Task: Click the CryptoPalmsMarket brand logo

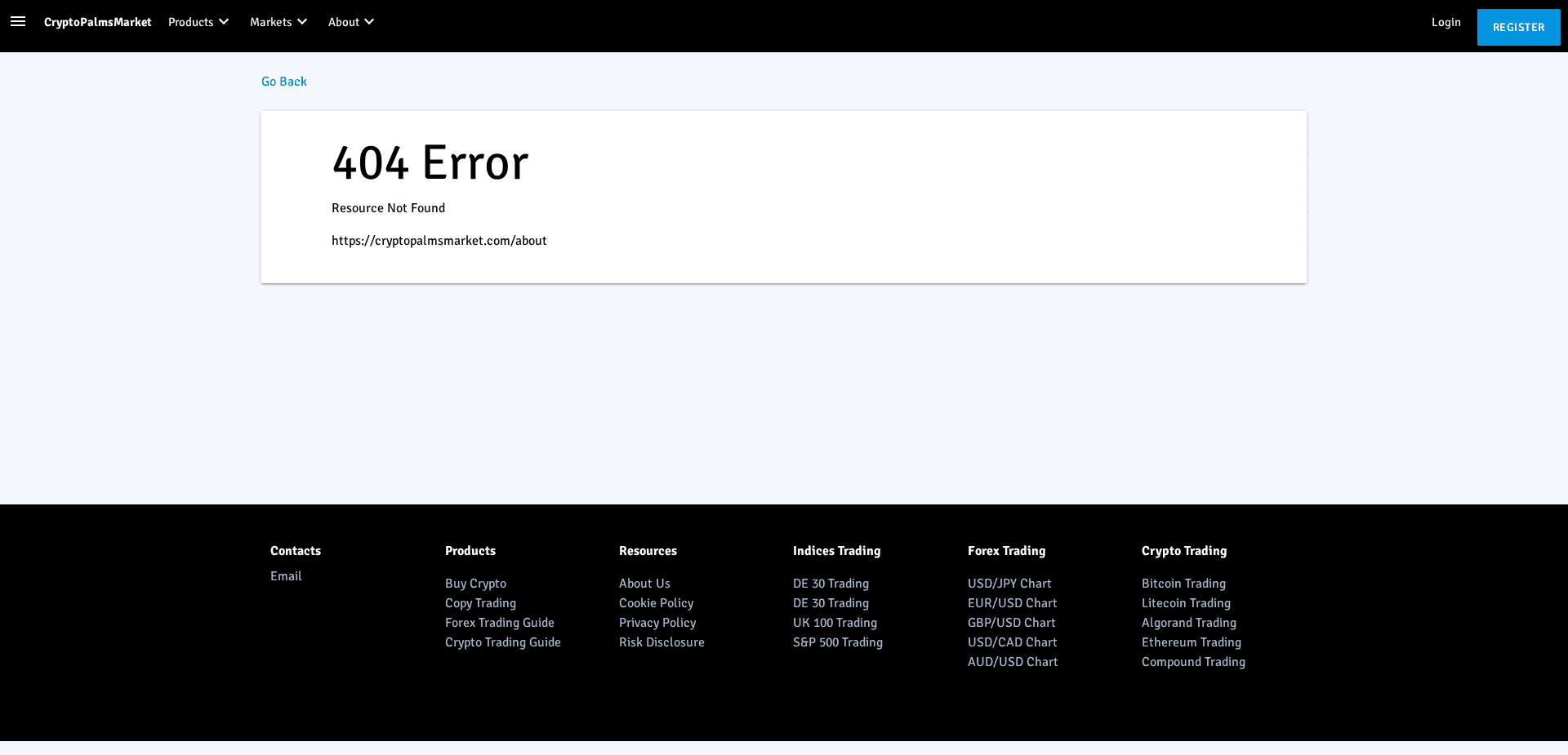Action: point(97,22)
